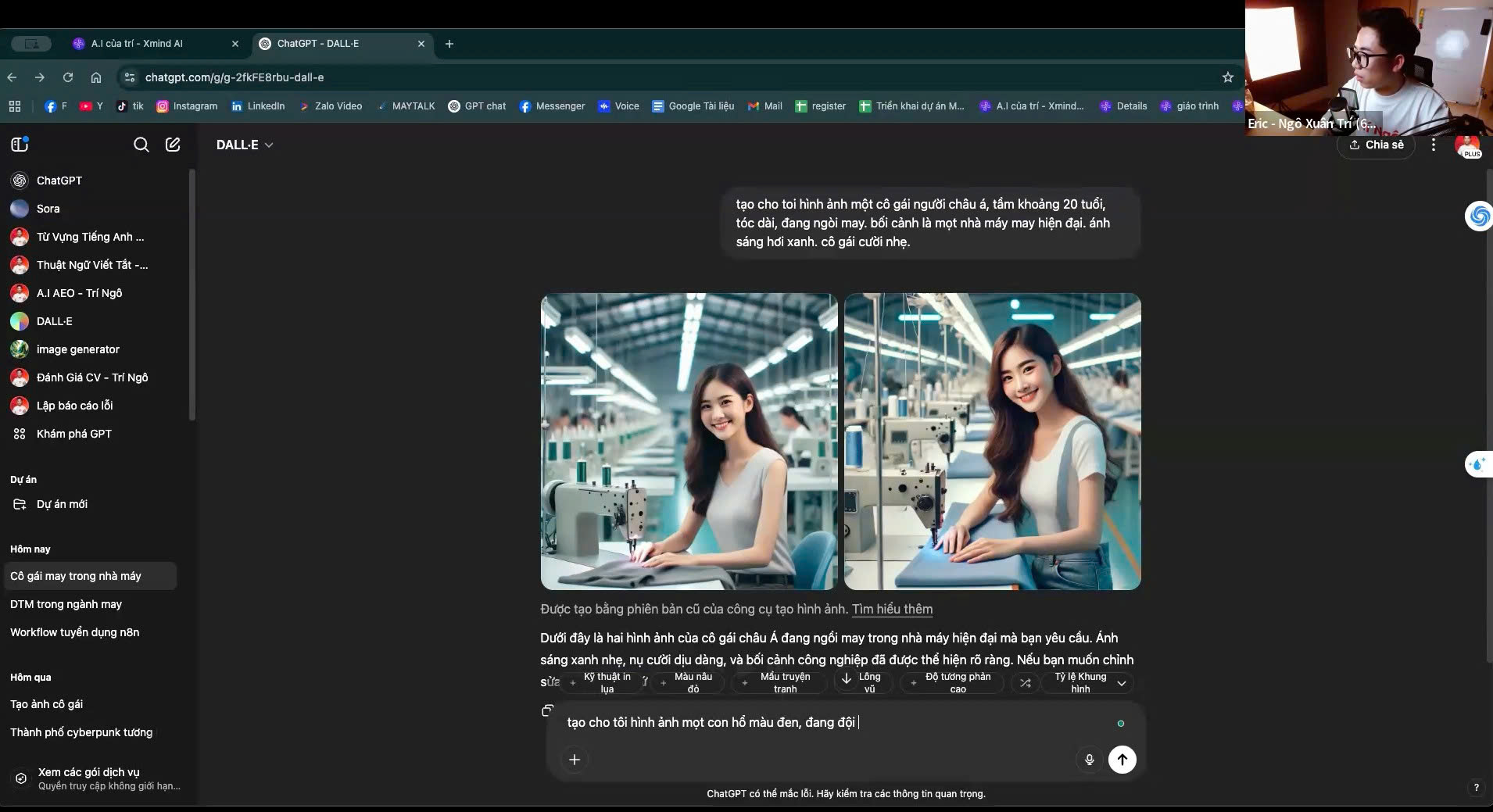This screenshot has height=812, width=1493.
Task: Send the prompt with arrow button
Action: click(1122, 760)
